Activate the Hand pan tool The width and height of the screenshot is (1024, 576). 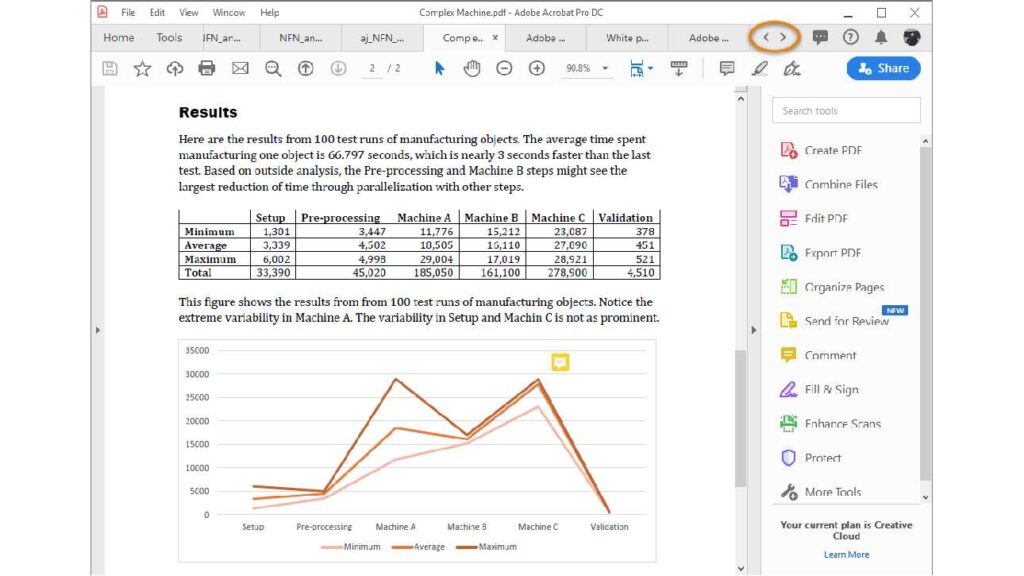click(x=472, y=68)
